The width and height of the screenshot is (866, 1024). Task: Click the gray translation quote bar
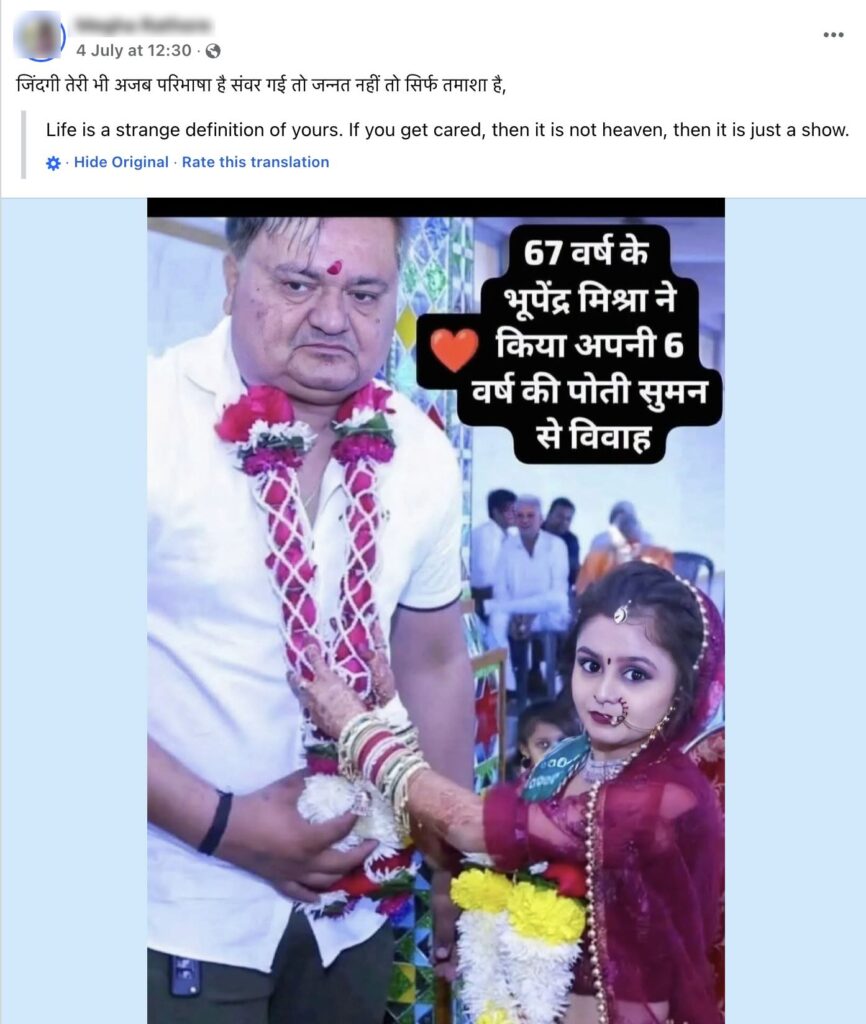click(24, 144)
